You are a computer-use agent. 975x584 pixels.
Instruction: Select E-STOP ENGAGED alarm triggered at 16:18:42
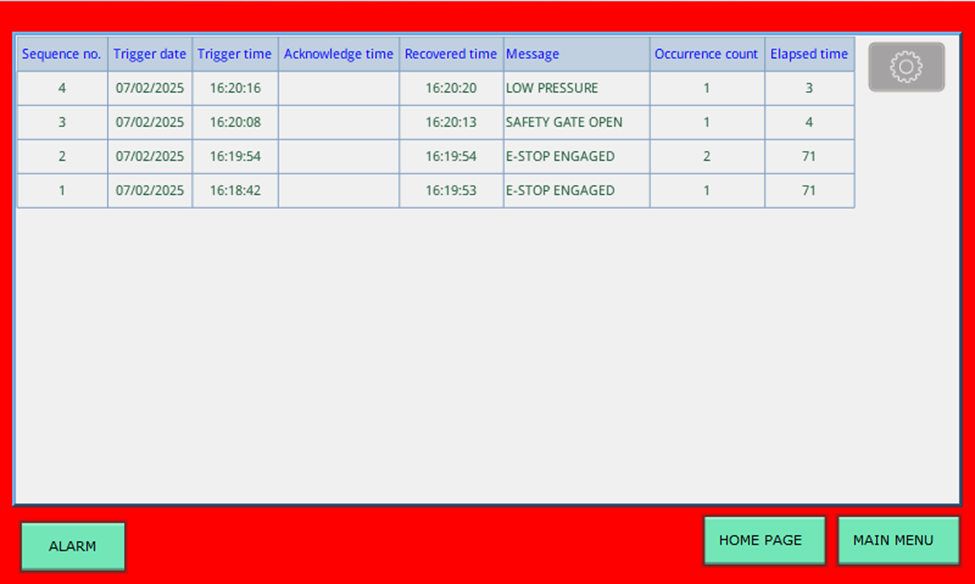click(575, 190)
